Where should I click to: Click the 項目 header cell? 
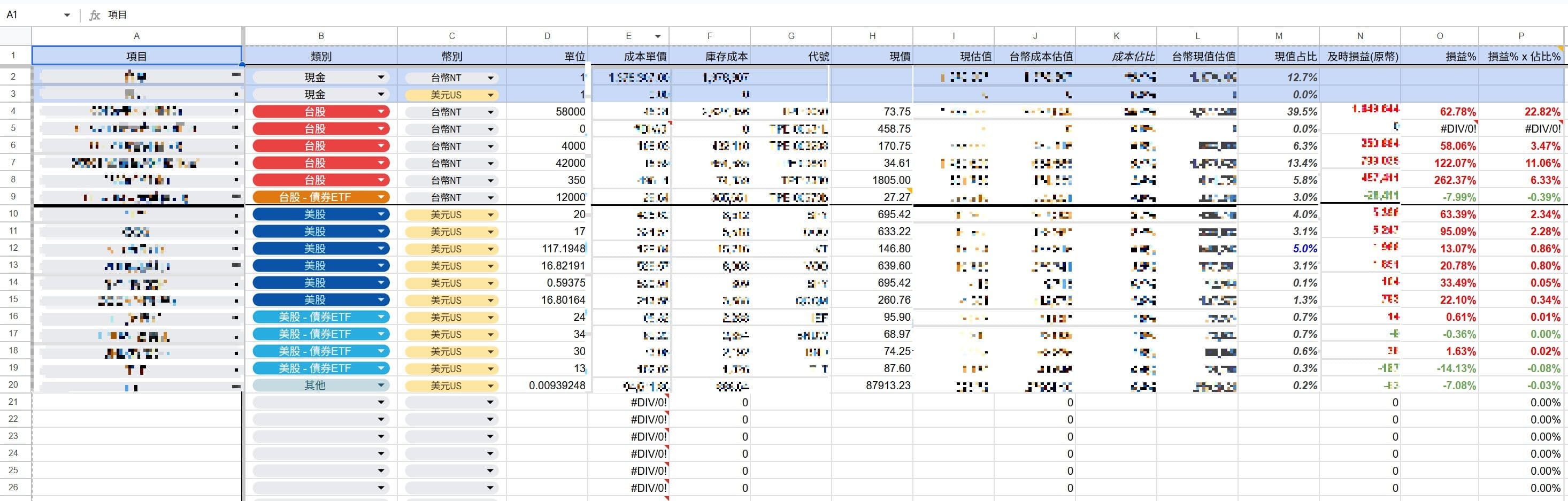[137, 56]
